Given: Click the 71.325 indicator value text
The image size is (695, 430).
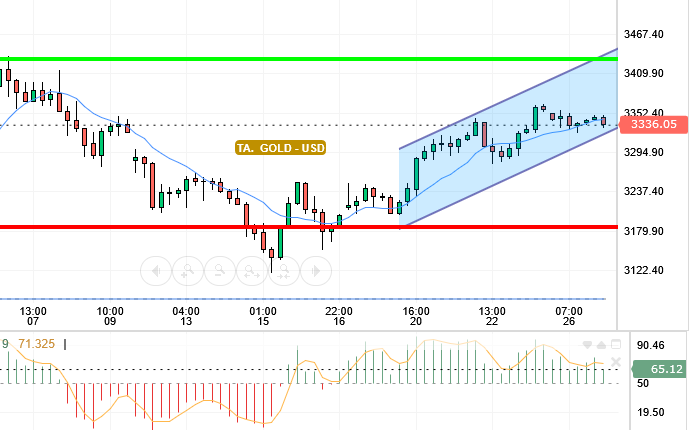Looking at the screenshot, I should (36, 344).
